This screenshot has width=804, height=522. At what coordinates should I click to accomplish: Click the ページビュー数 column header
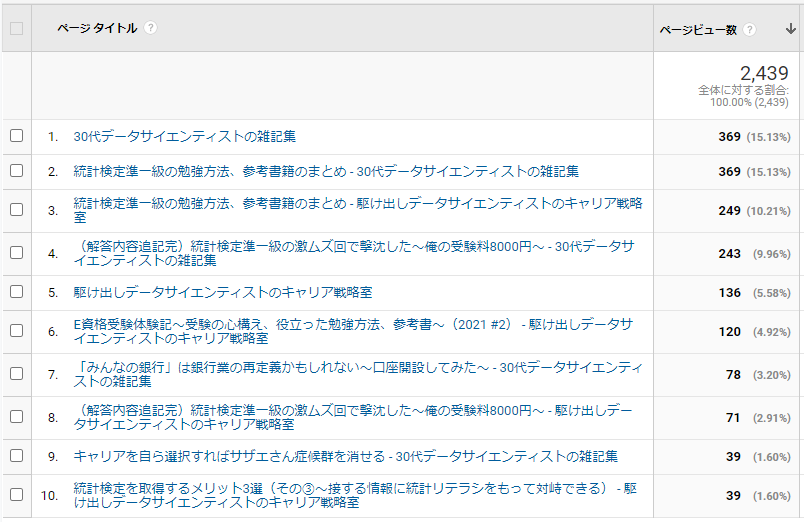[x=698, y=30]
